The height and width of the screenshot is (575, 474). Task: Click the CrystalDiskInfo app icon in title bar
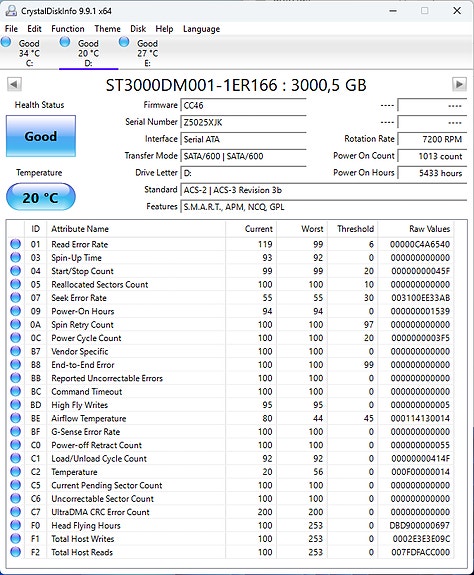11,11
